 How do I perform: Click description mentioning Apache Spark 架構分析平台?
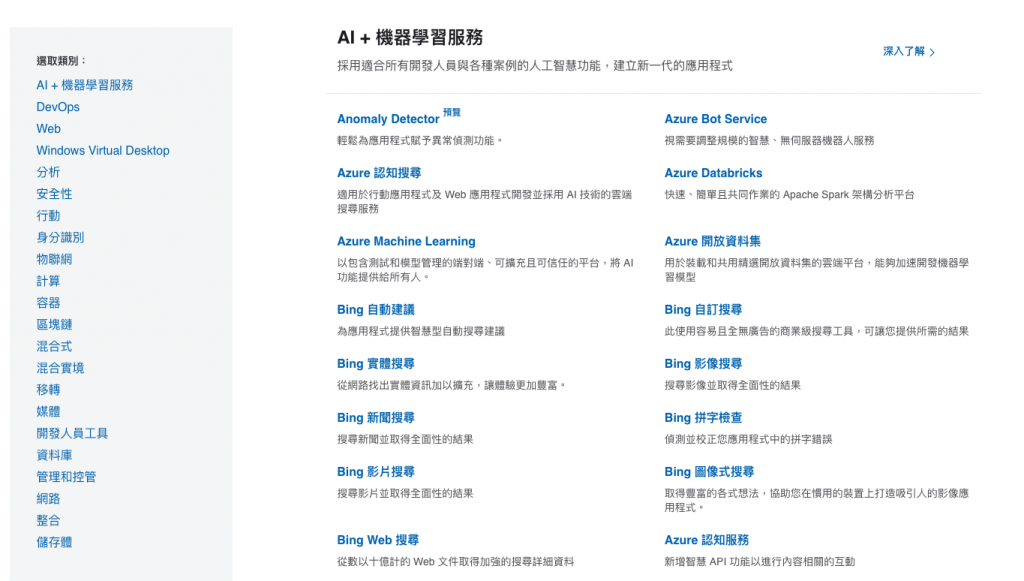(x=790, y=195)
